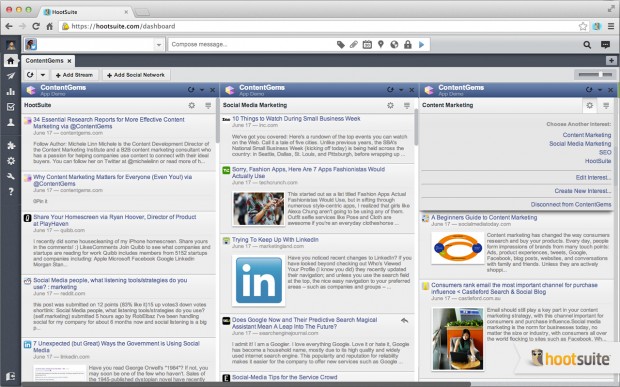The width and height of the screenshot is (620, 387).
Task: Adjust the column width slider
Action: click(595, 74)
